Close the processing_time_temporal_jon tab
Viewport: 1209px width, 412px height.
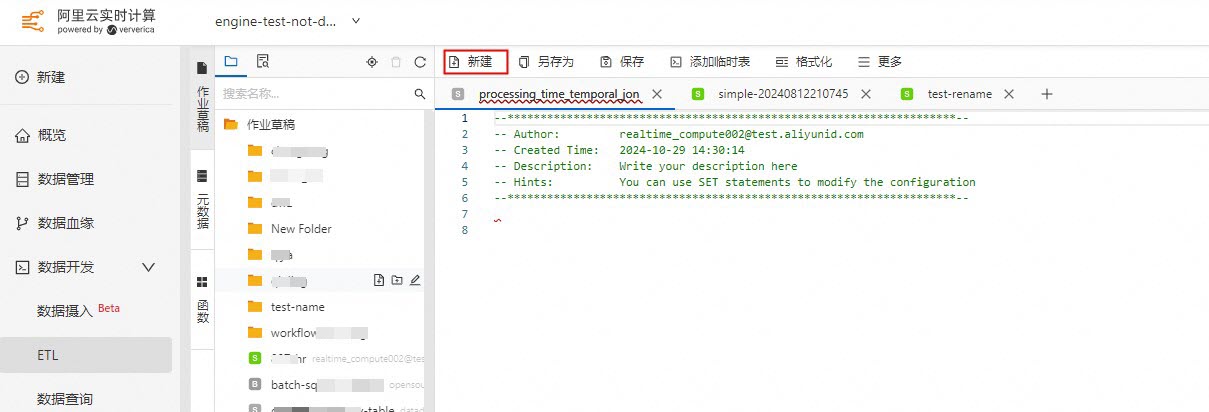click(657, 94)
